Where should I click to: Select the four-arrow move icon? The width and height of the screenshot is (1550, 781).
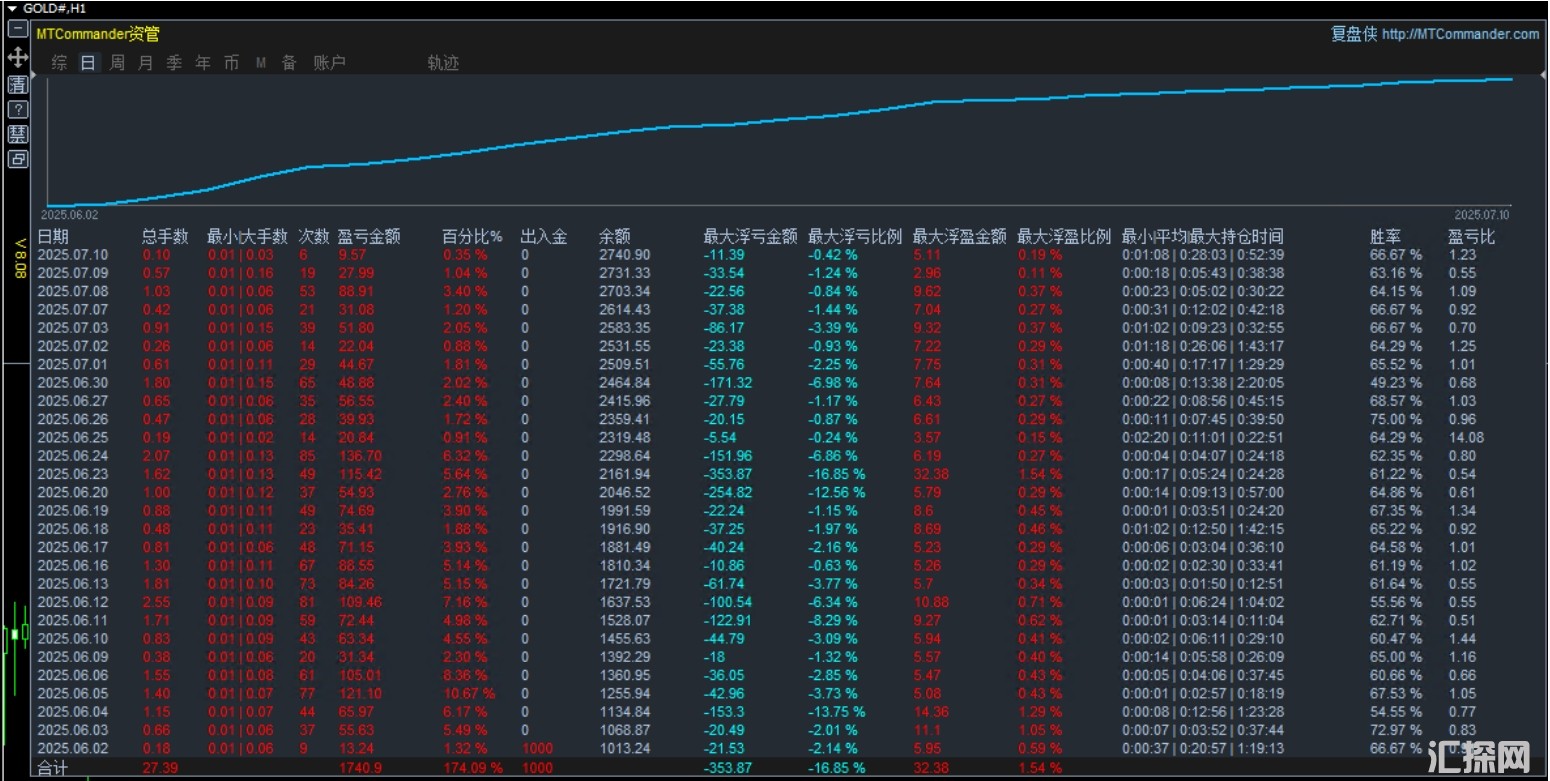(x=18, y=57)
